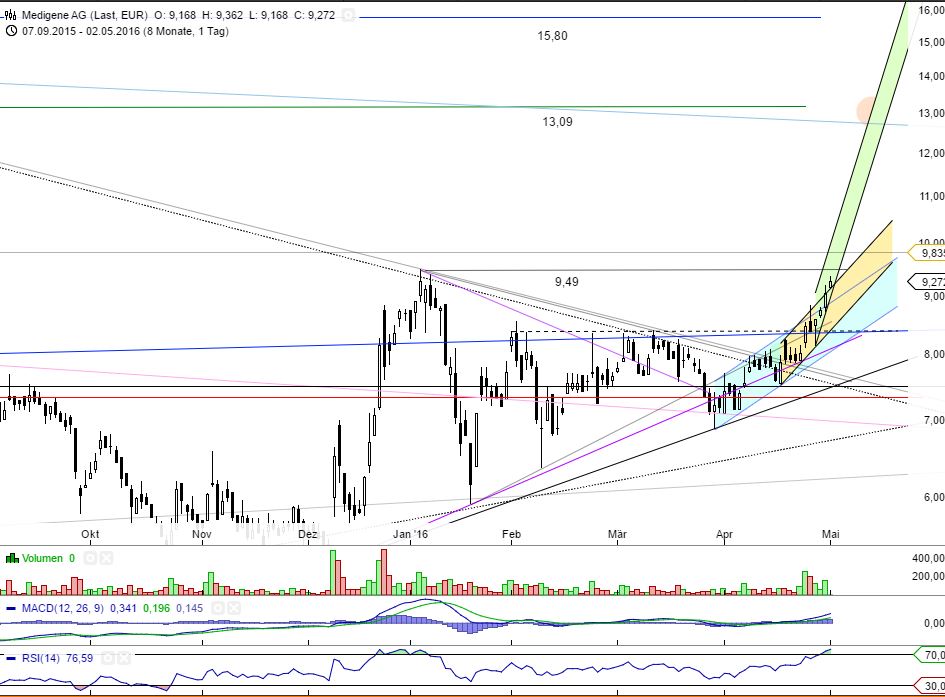Click the 9,835 price marker on the axis
Image resolution: width=945 pixels, height=697 pixels.
coord(930,253)
